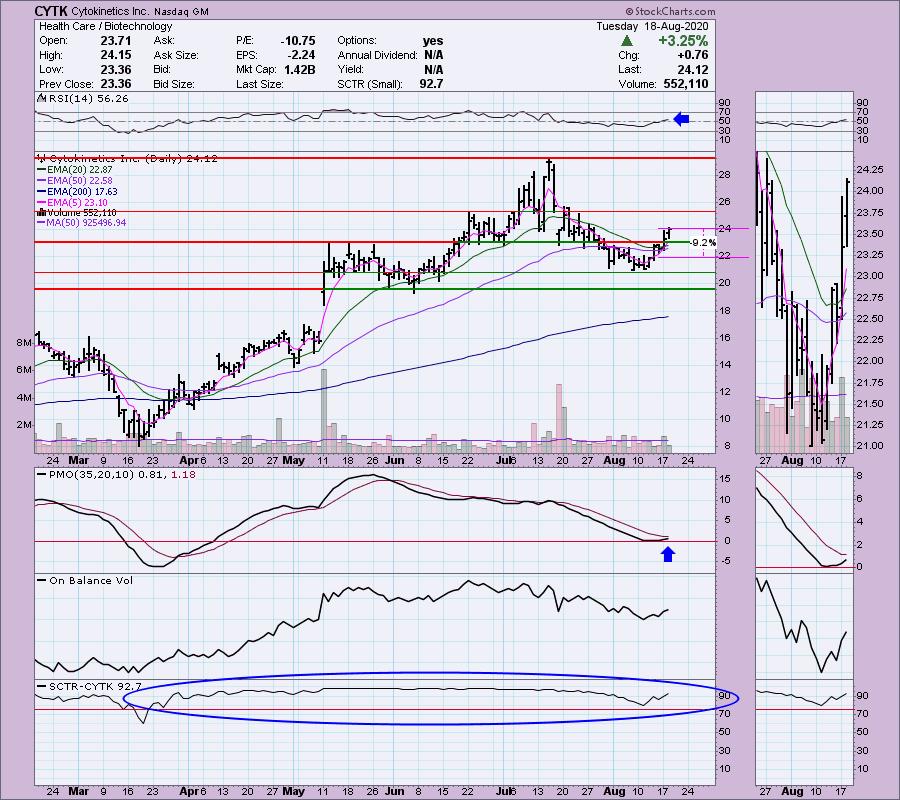Select the 21.00 price label in zoom panel
Image resolution: width=900 pixels, height=800 pixels.
(870, 446)
